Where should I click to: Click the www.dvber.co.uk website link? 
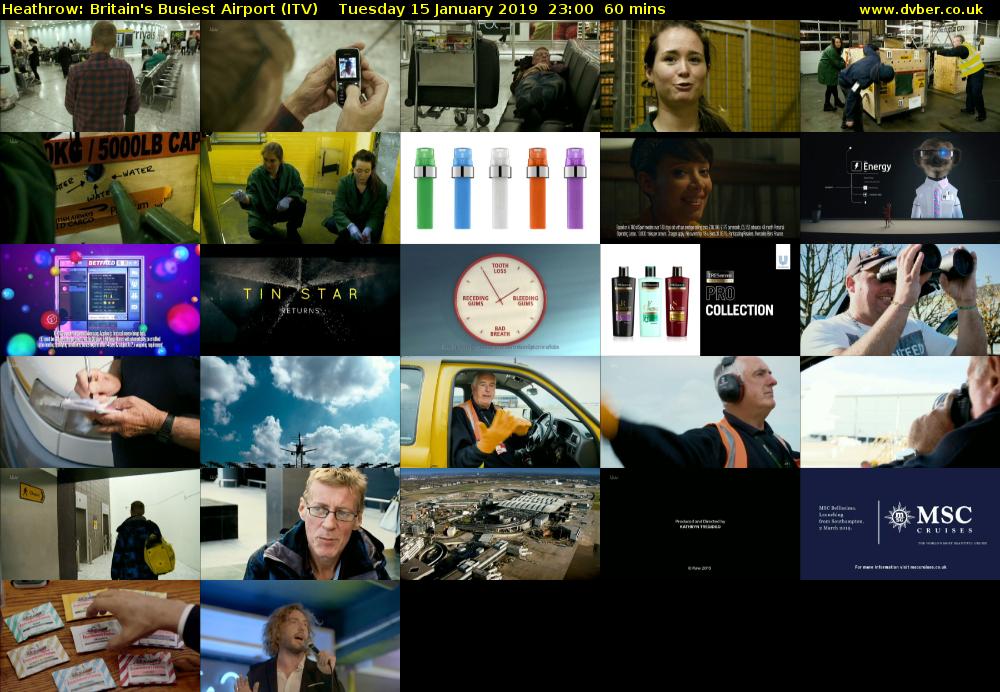coord(920,9)
